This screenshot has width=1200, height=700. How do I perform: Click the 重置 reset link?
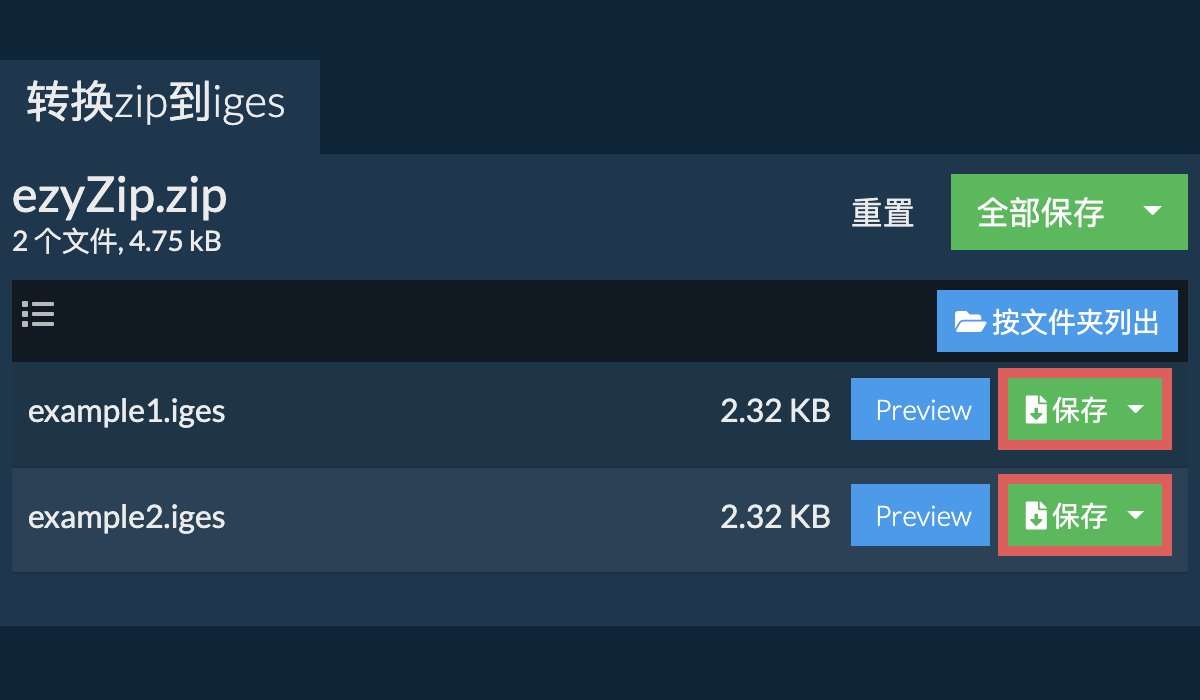(x=882, y=213)
